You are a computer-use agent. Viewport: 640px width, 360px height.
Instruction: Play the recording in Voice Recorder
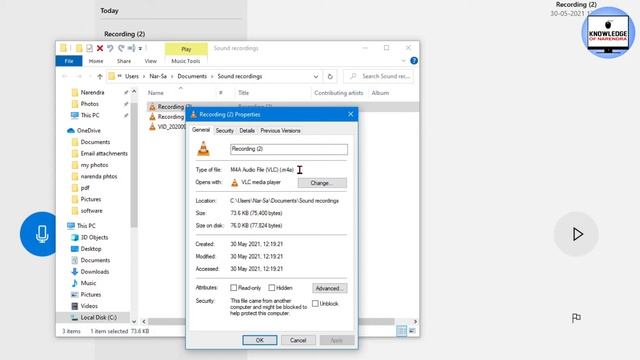tap(576, 234)
